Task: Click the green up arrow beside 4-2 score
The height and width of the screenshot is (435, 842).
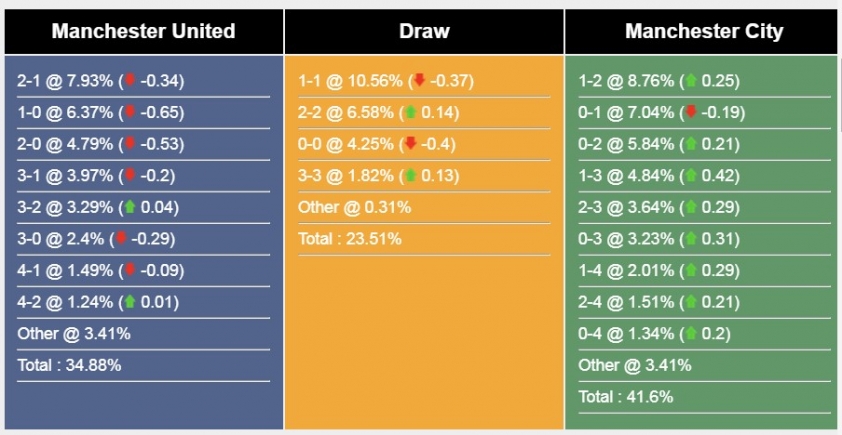Action: (129, 302)
